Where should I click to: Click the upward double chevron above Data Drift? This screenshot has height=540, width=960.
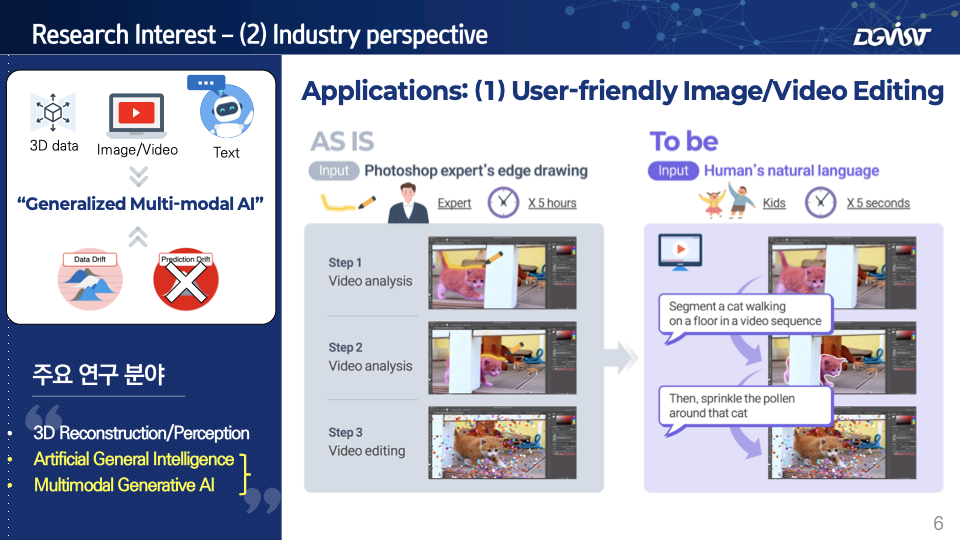tap(138, 236)
